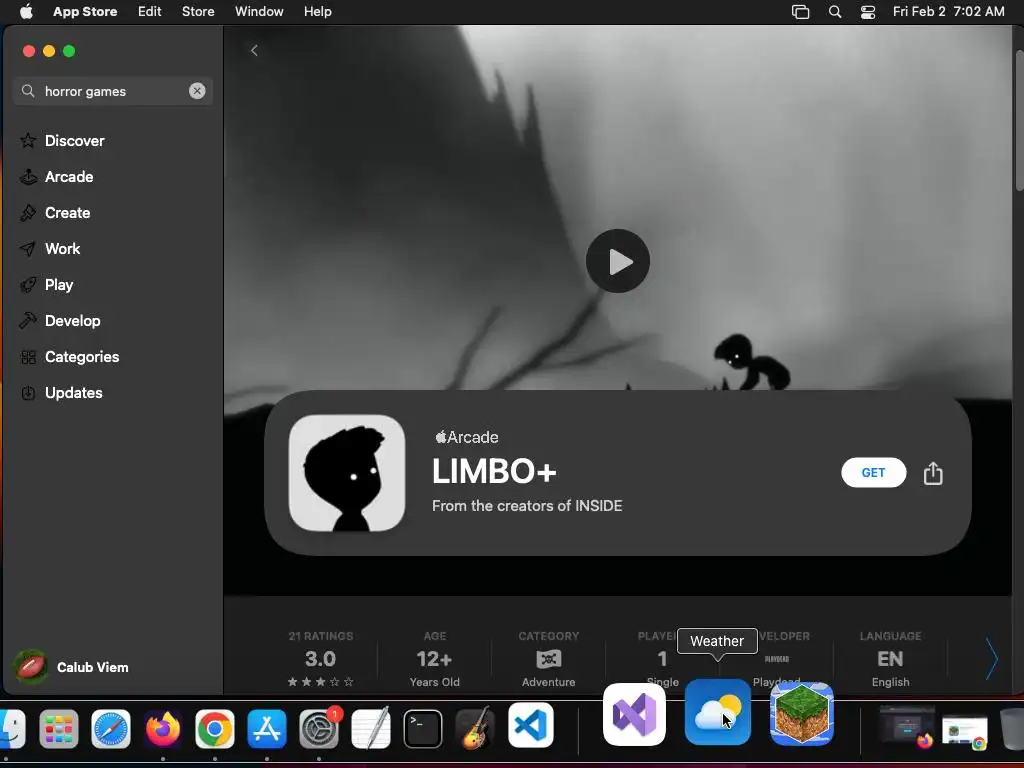Open Finder from the Dock

point(10,729)
